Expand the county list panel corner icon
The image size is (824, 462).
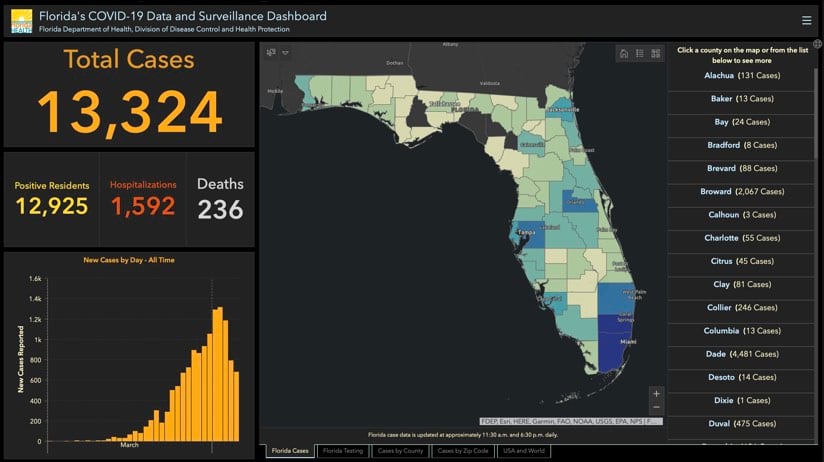click(818, 44)
